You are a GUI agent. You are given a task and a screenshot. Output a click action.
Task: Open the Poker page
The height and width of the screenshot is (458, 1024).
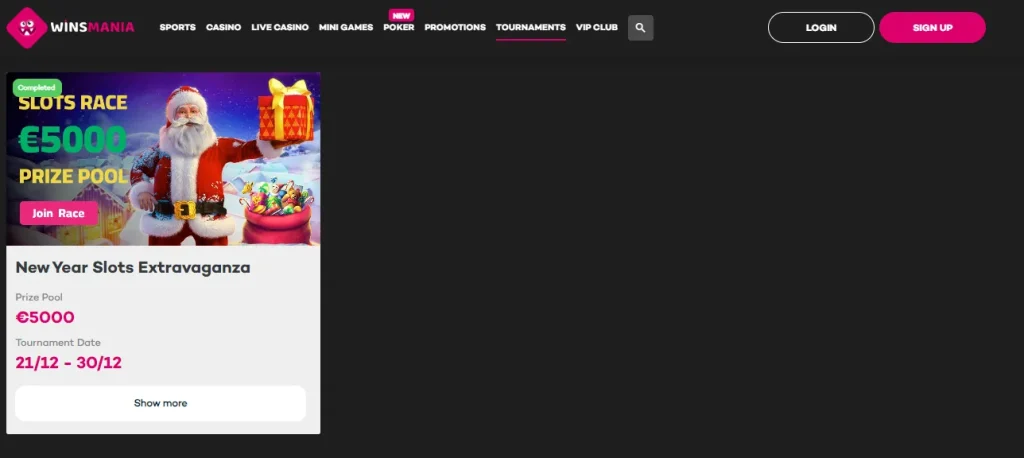(398, 28)
